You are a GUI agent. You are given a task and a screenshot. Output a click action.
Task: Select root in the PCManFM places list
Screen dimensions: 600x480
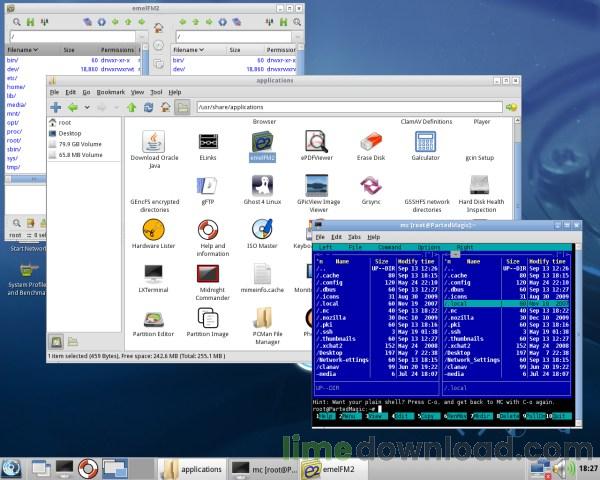(65, 122)
